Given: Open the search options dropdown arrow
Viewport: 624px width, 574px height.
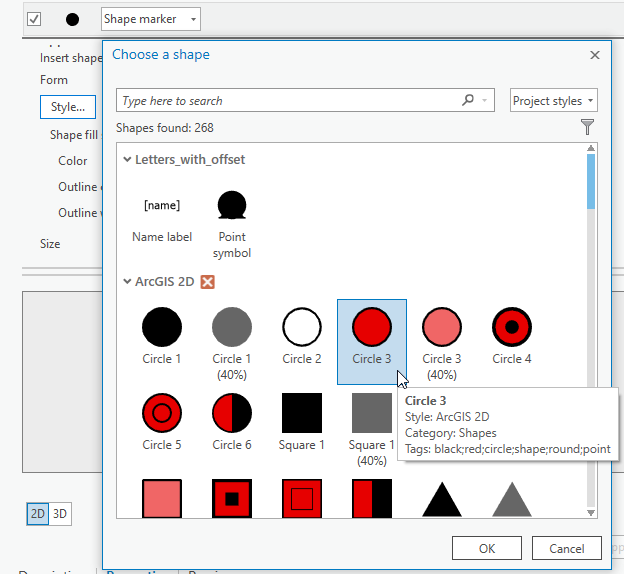Looking at the screenshot, I should pyautogui.click(x=484, y=100).
